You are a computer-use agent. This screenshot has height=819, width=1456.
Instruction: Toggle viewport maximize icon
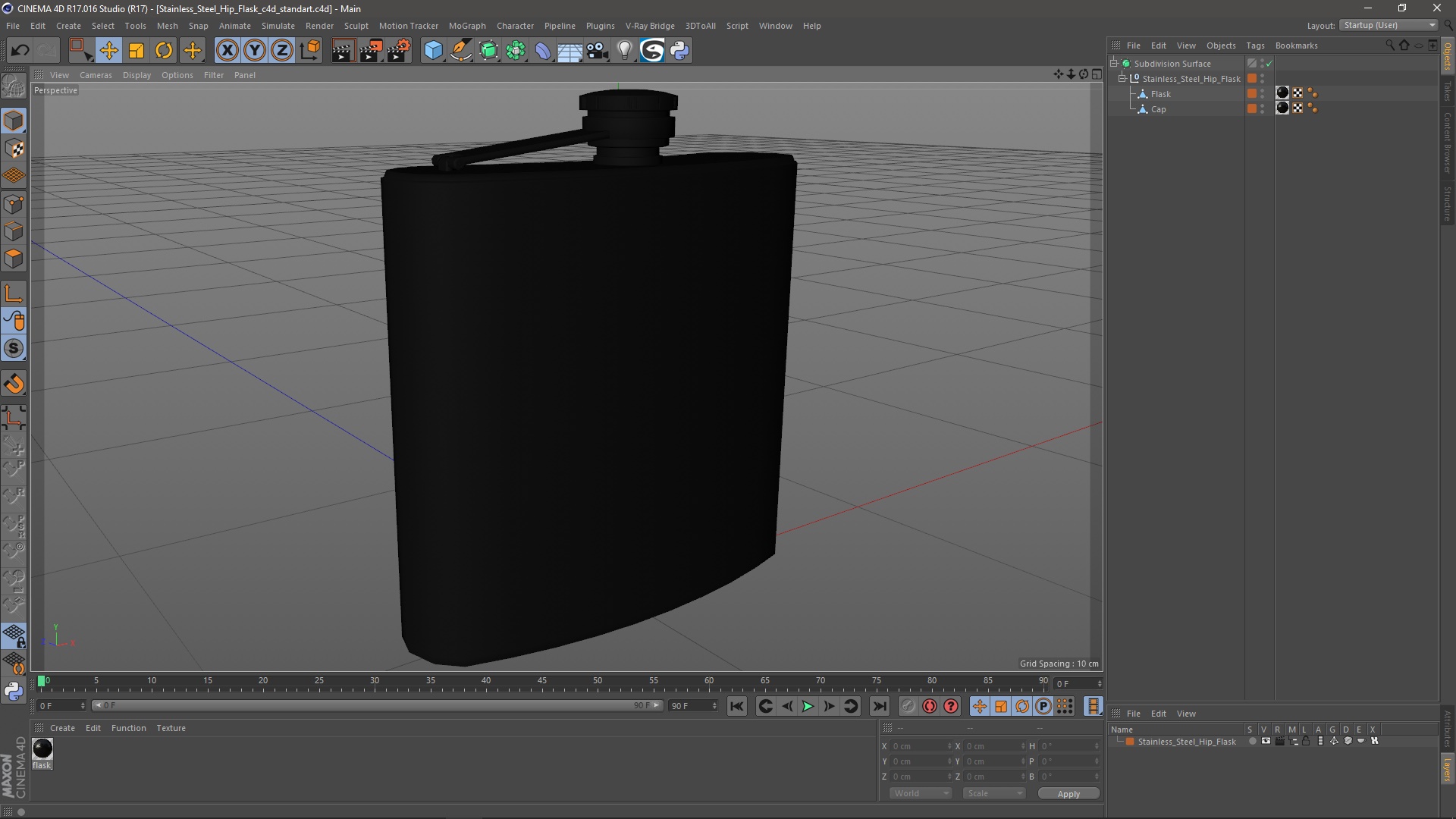pos(1097,74)
